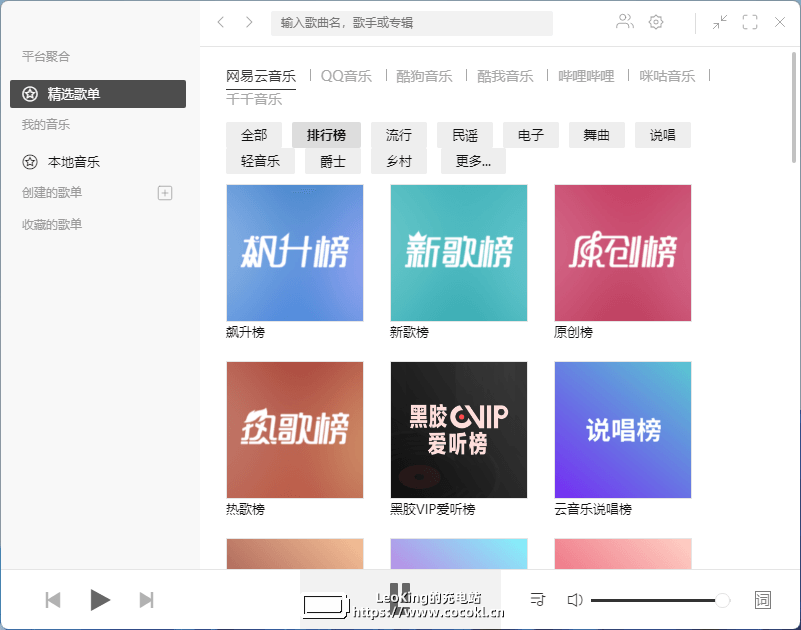Play the previous track
Viewport: 801px width, 630px height.
(x=53, y=600)
